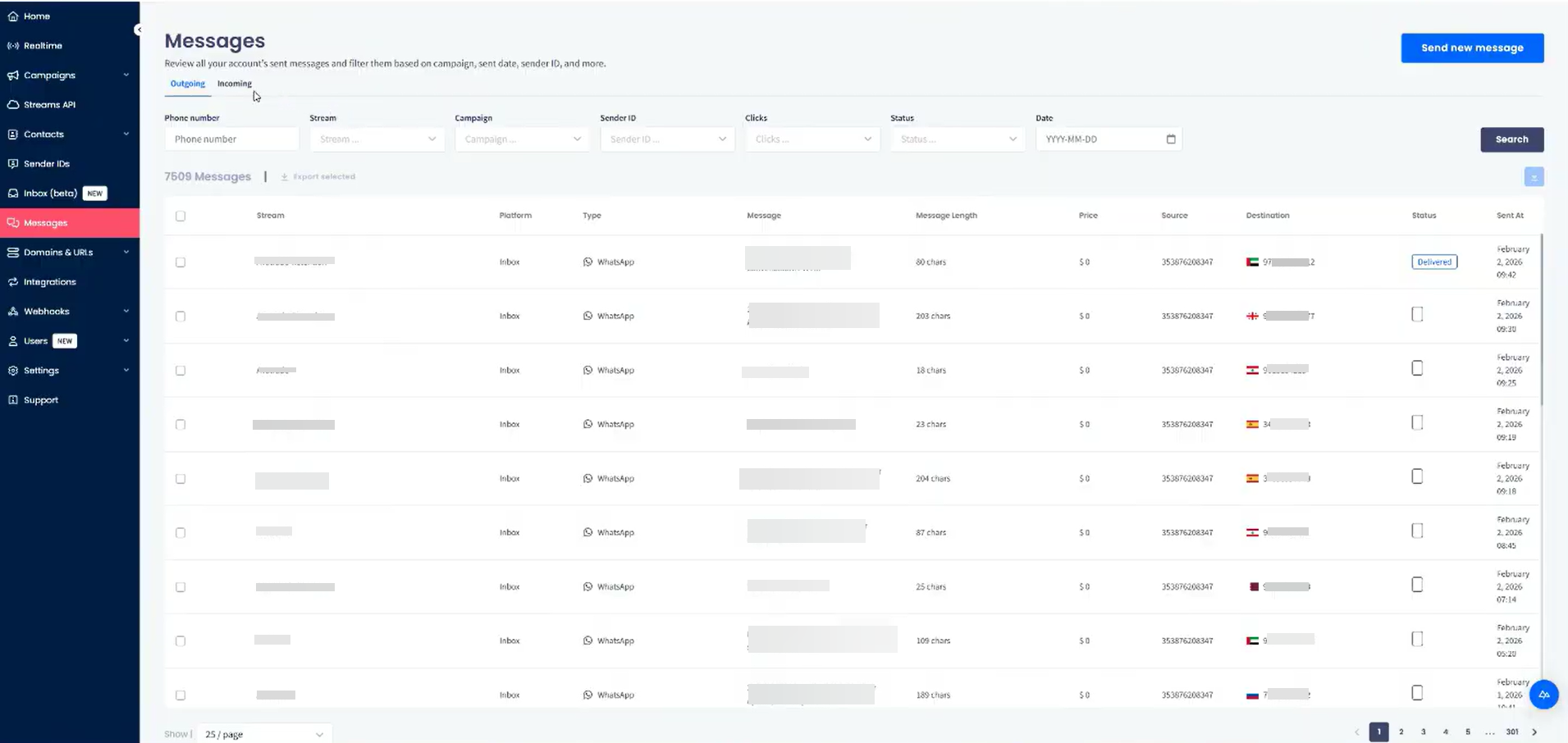Open the Stream filter dropdown
1568x743 pixels.
click(x=377, y=139)
